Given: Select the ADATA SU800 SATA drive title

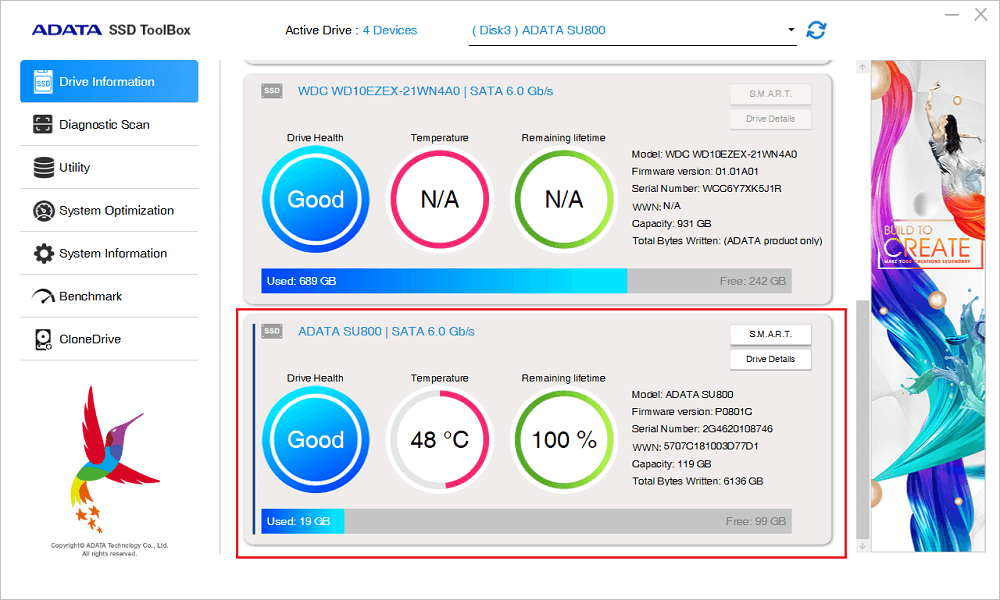Looking at the screenshot, I should pos(386,332).
